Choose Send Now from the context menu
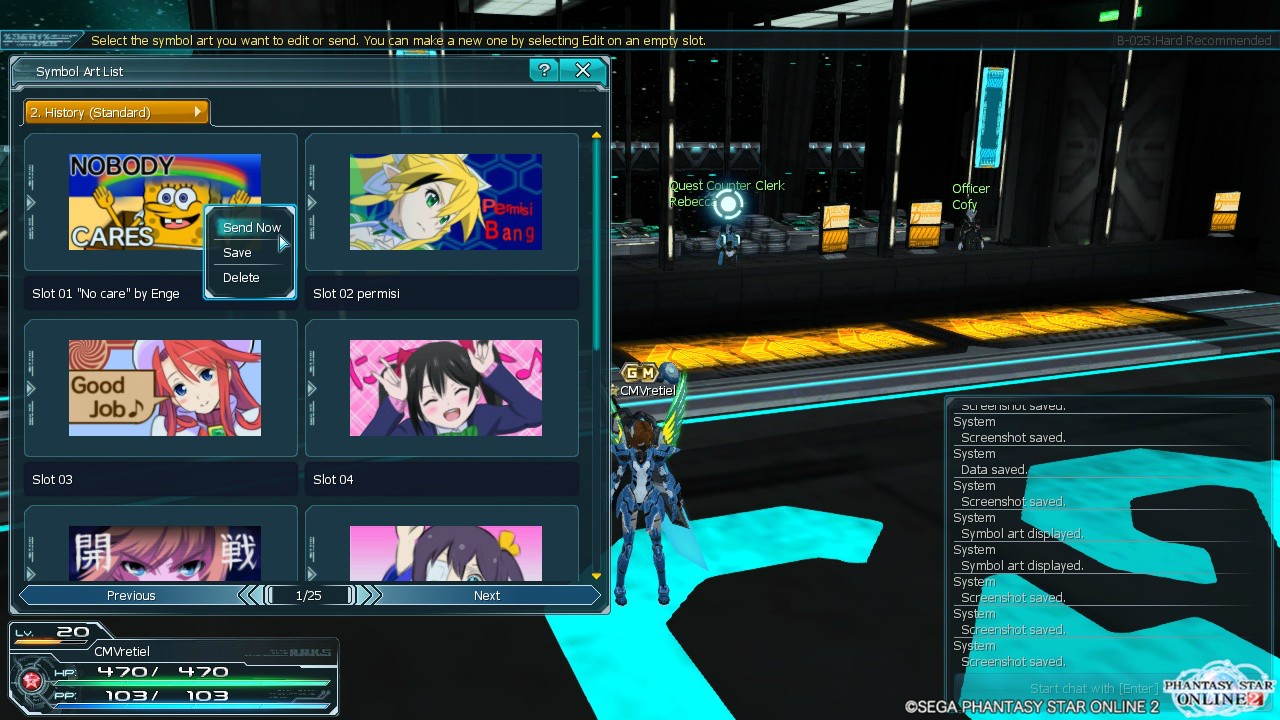The image size is (1280, 720). (251, 228)
